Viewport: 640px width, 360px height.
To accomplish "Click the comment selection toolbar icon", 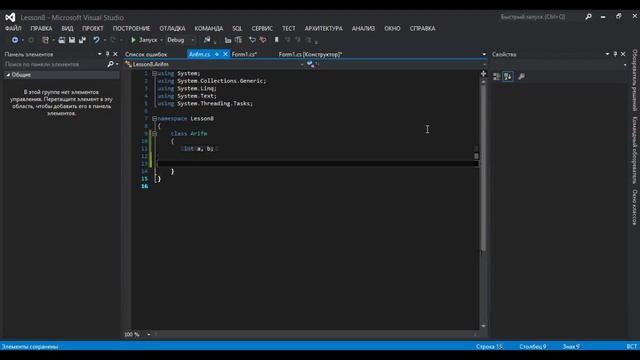I will click(252, 40).
